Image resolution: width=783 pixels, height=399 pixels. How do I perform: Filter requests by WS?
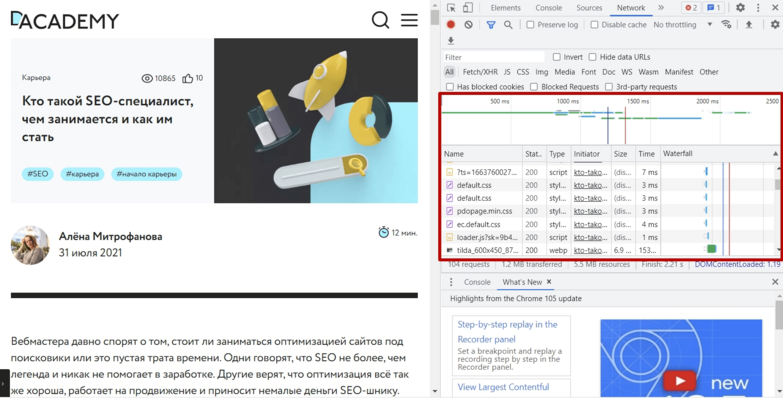tap(627, 72)
